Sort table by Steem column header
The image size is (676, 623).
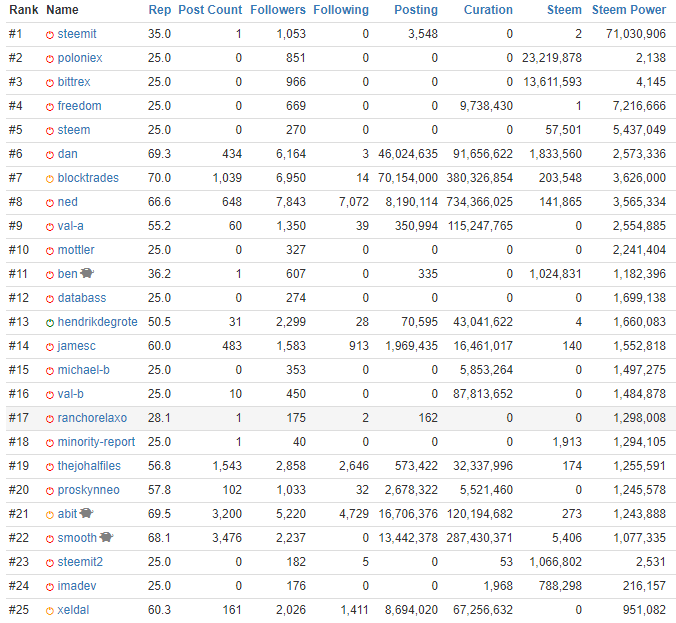[564, 10]
